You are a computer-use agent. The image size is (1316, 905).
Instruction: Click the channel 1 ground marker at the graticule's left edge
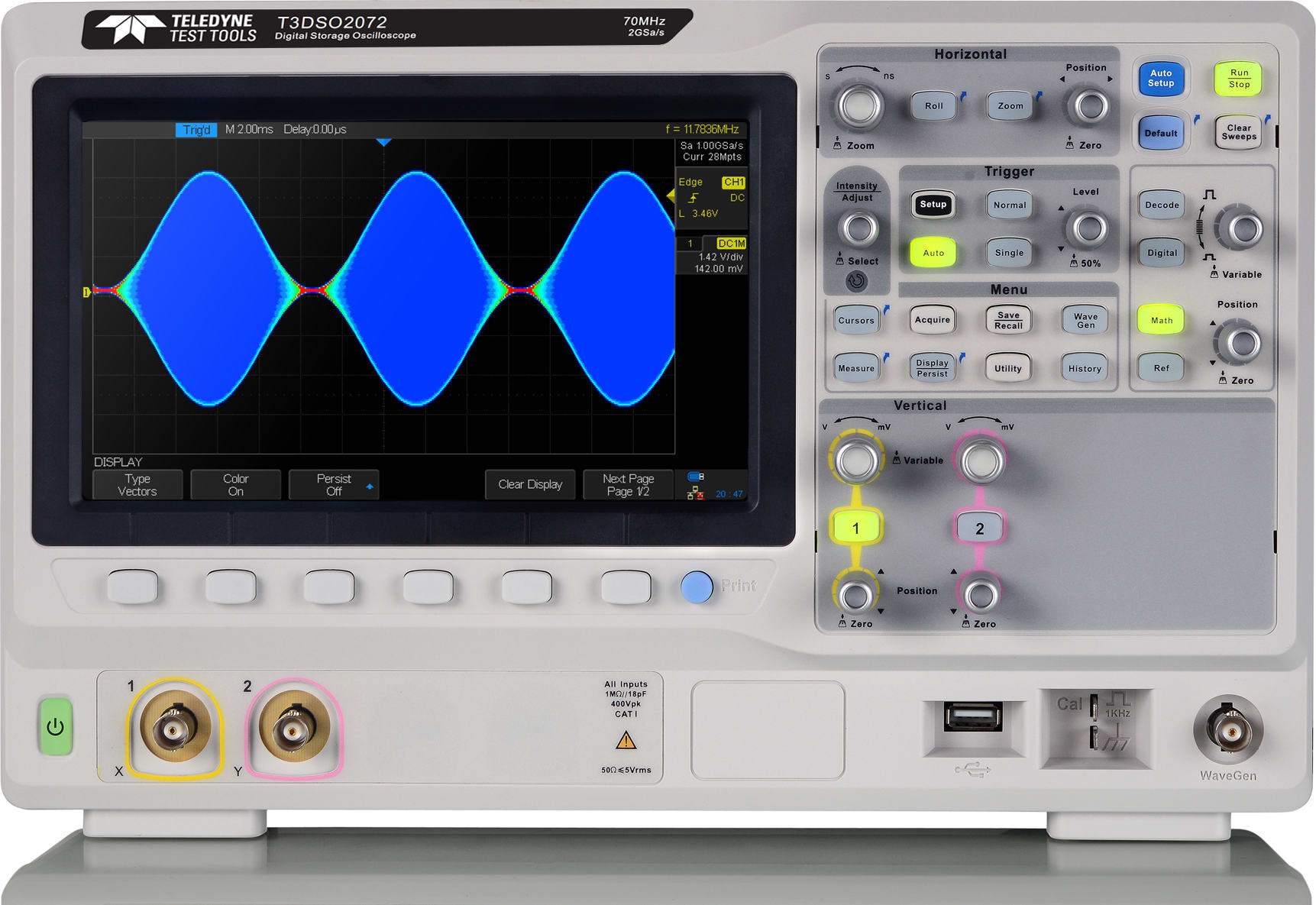pos(87,292)
